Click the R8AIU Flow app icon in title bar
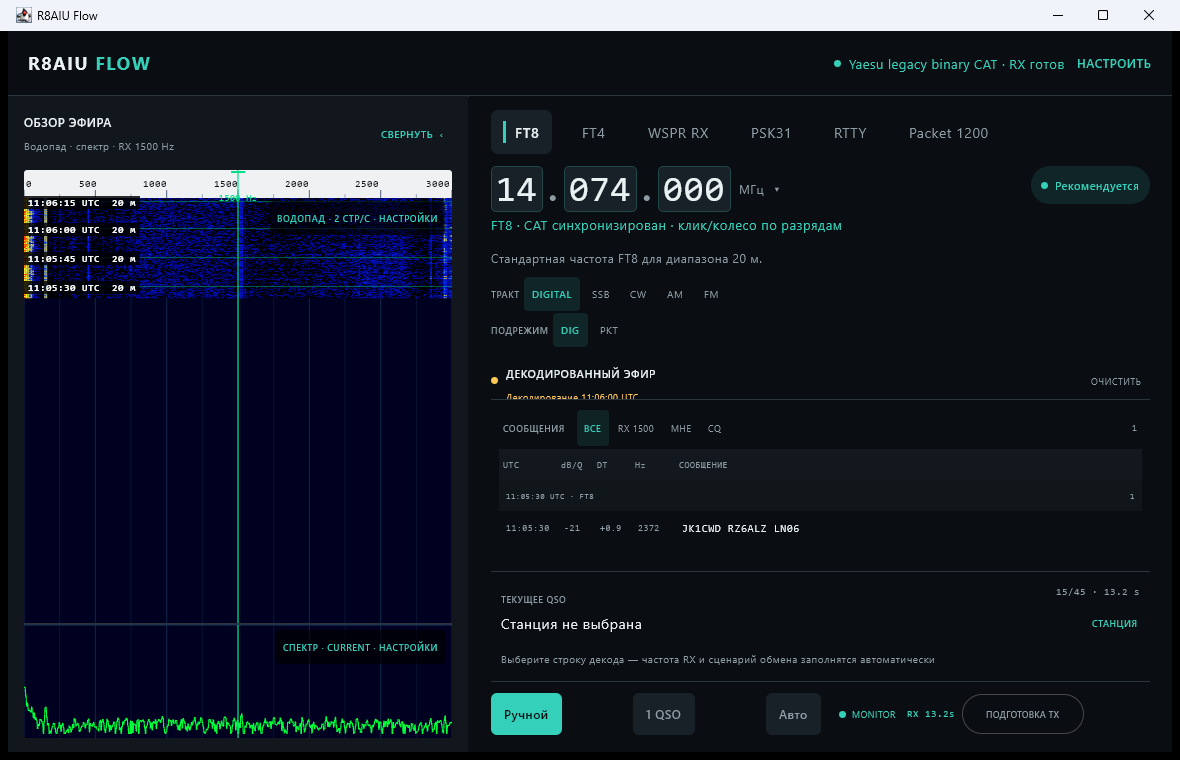 [x=24, y=15]
